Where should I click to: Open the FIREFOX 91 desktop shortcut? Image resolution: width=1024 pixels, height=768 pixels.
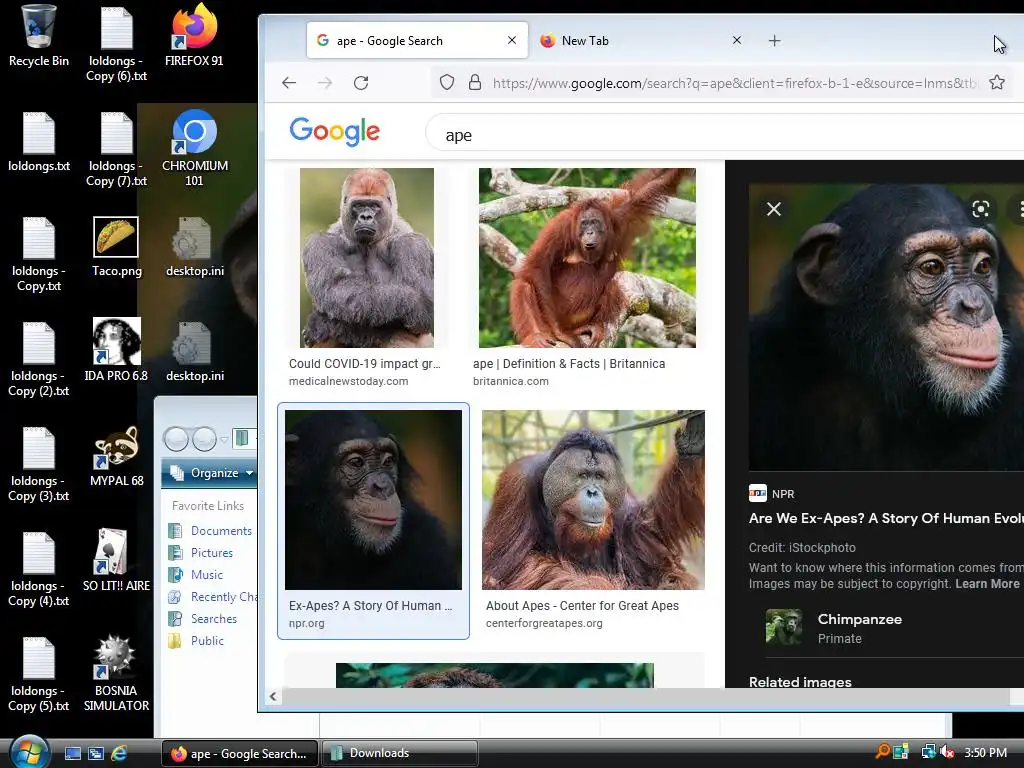click(x=194, y=36)
